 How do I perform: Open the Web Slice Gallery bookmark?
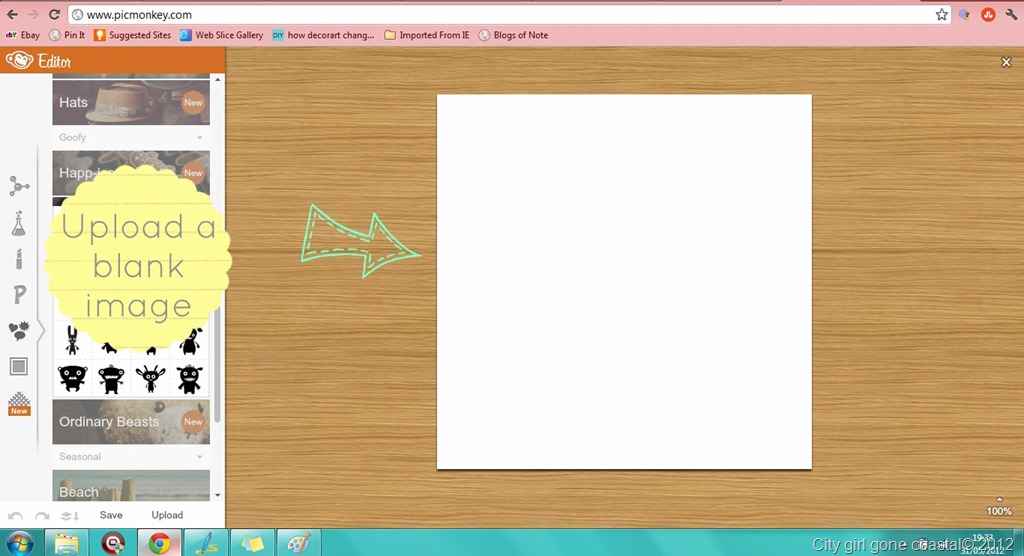[221, 35]
